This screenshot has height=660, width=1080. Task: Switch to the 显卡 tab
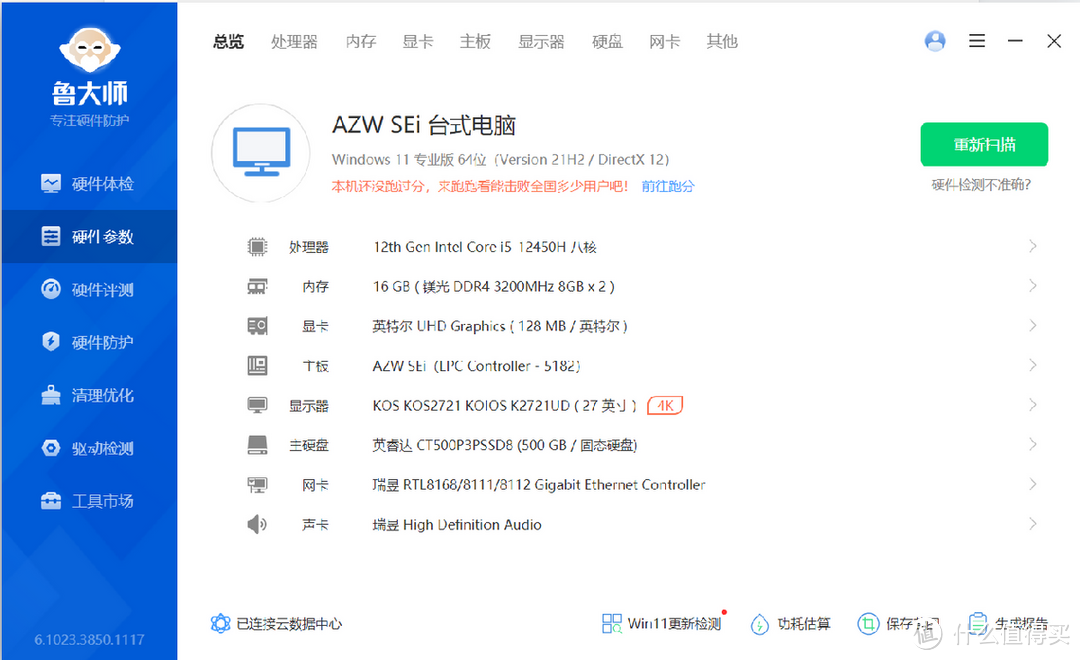[x=418, y=41]
